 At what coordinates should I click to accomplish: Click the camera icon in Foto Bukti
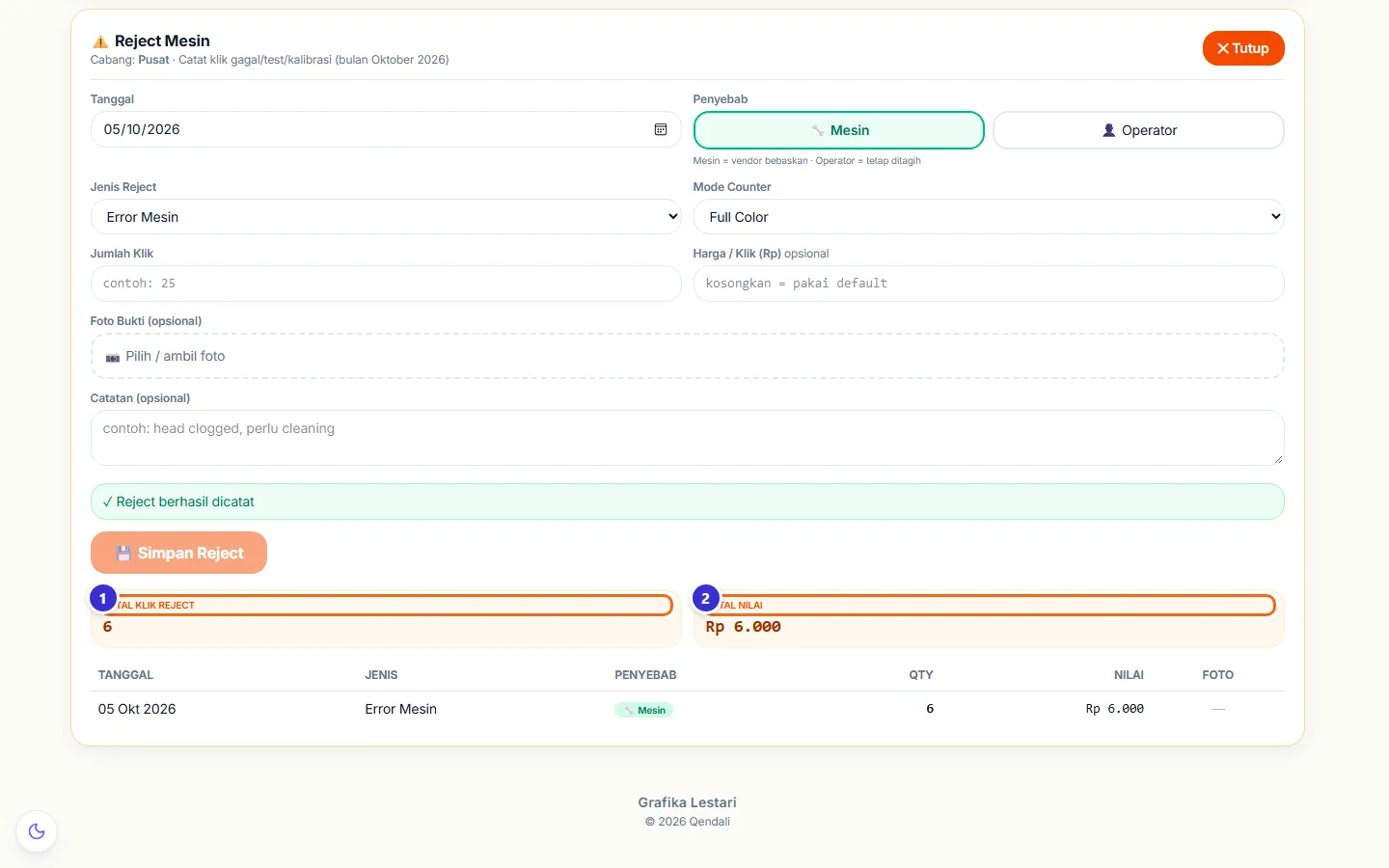click(113, 357)
